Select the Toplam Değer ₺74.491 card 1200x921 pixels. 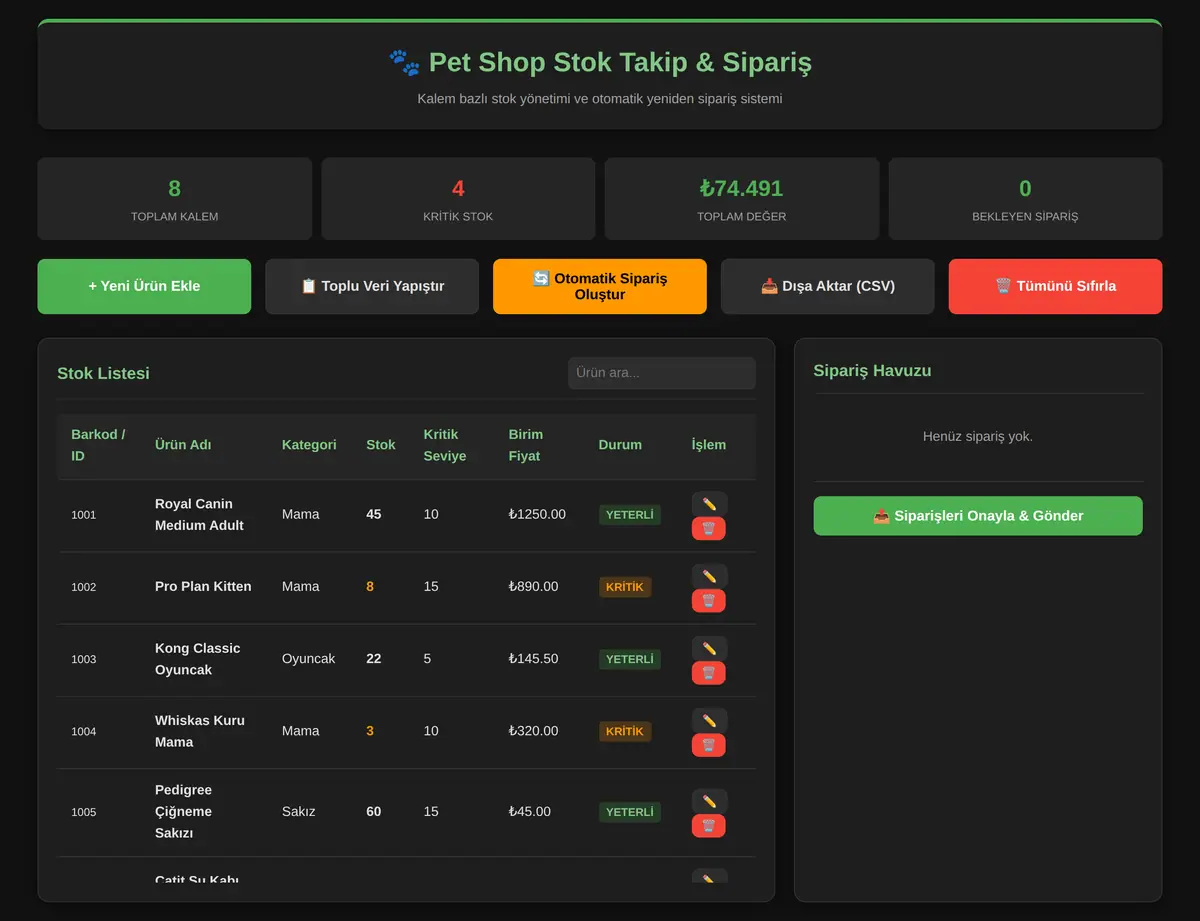tap(742, 199)
